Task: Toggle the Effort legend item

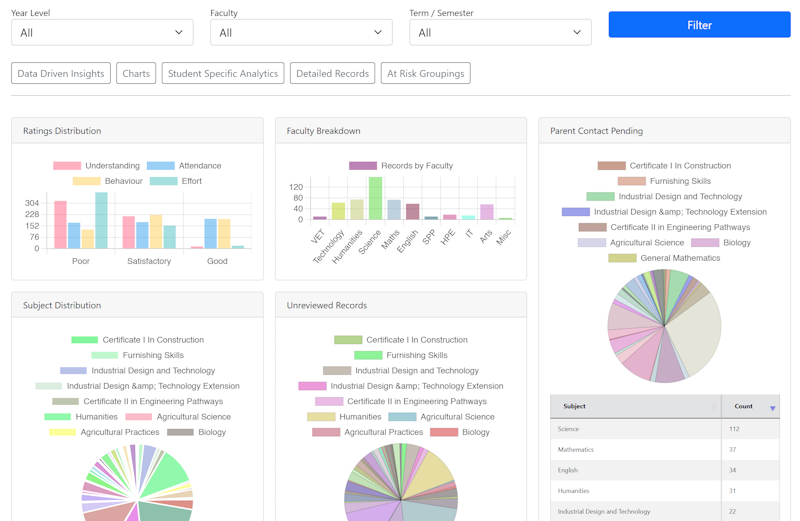Action: pos(176,181)
